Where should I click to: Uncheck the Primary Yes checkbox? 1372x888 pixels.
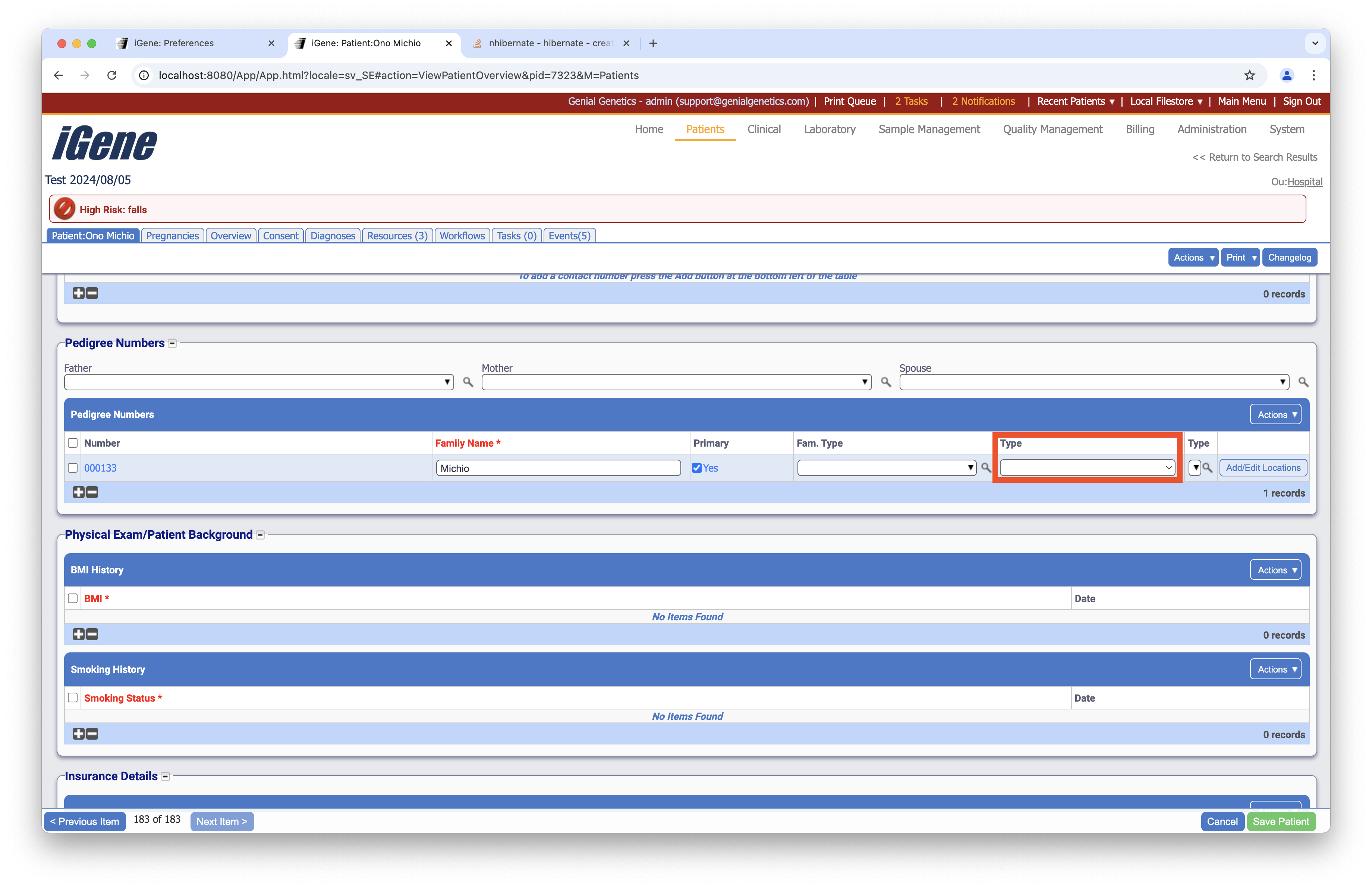point(697,468)
